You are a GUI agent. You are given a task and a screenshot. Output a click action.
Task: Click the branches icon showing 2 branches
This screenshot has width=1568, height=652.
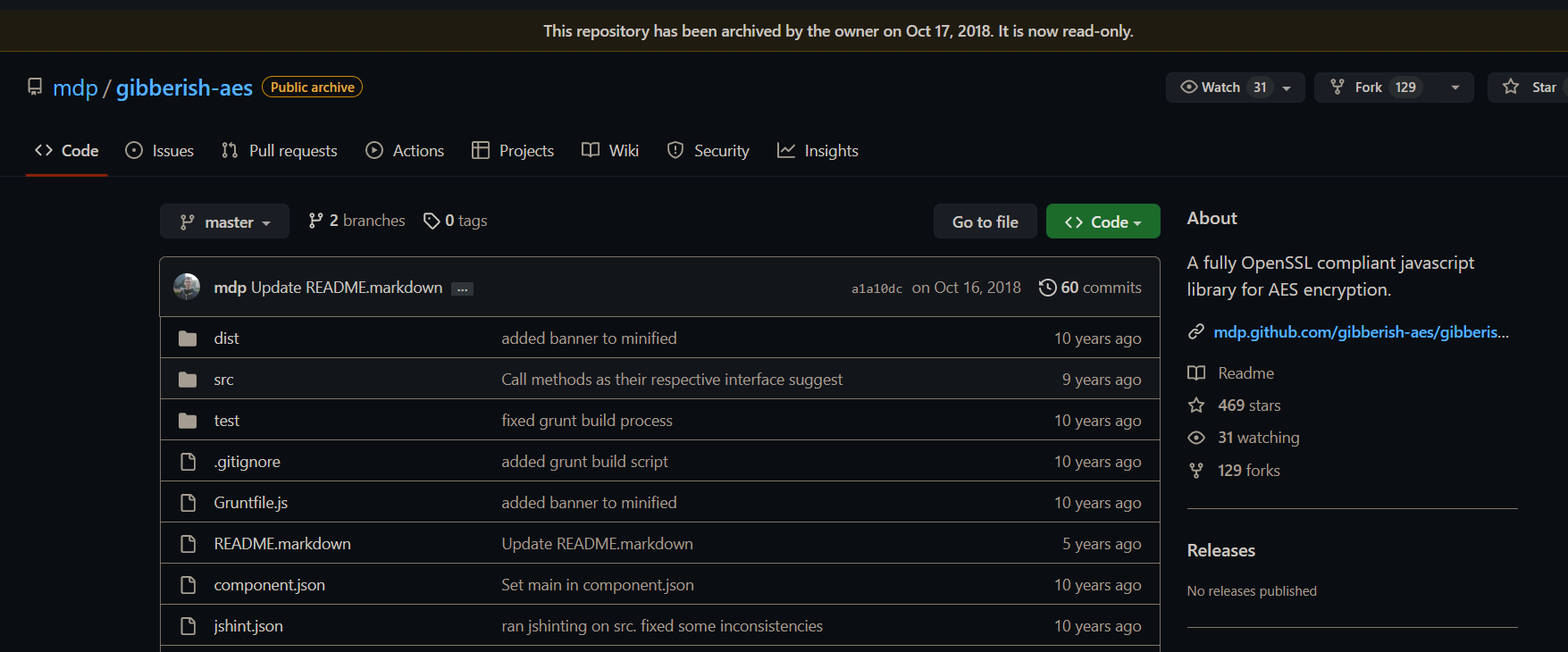315,221
